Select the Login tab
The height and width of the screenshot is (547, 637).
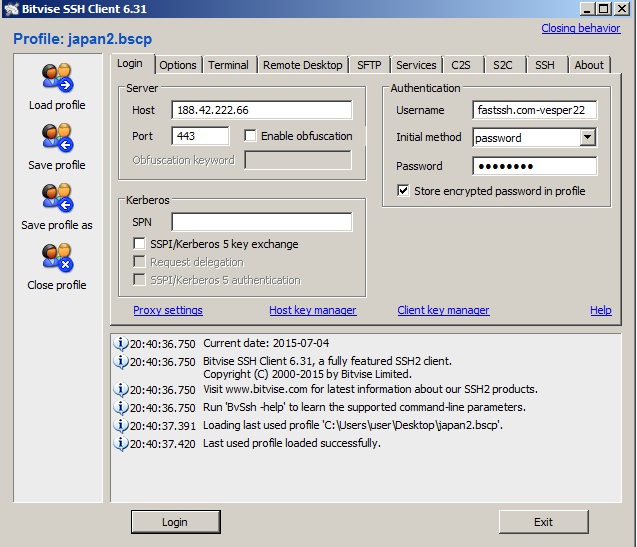point(130,63)
